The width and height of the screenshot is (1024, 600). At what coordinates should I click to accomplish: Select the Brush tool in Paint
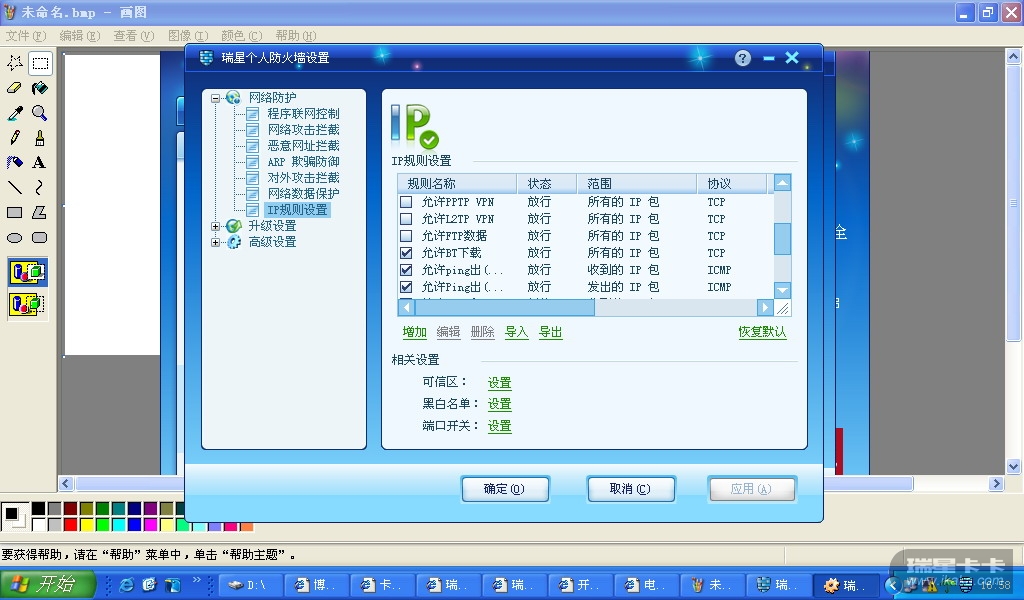pyautogui.click(x=40, y=138)
